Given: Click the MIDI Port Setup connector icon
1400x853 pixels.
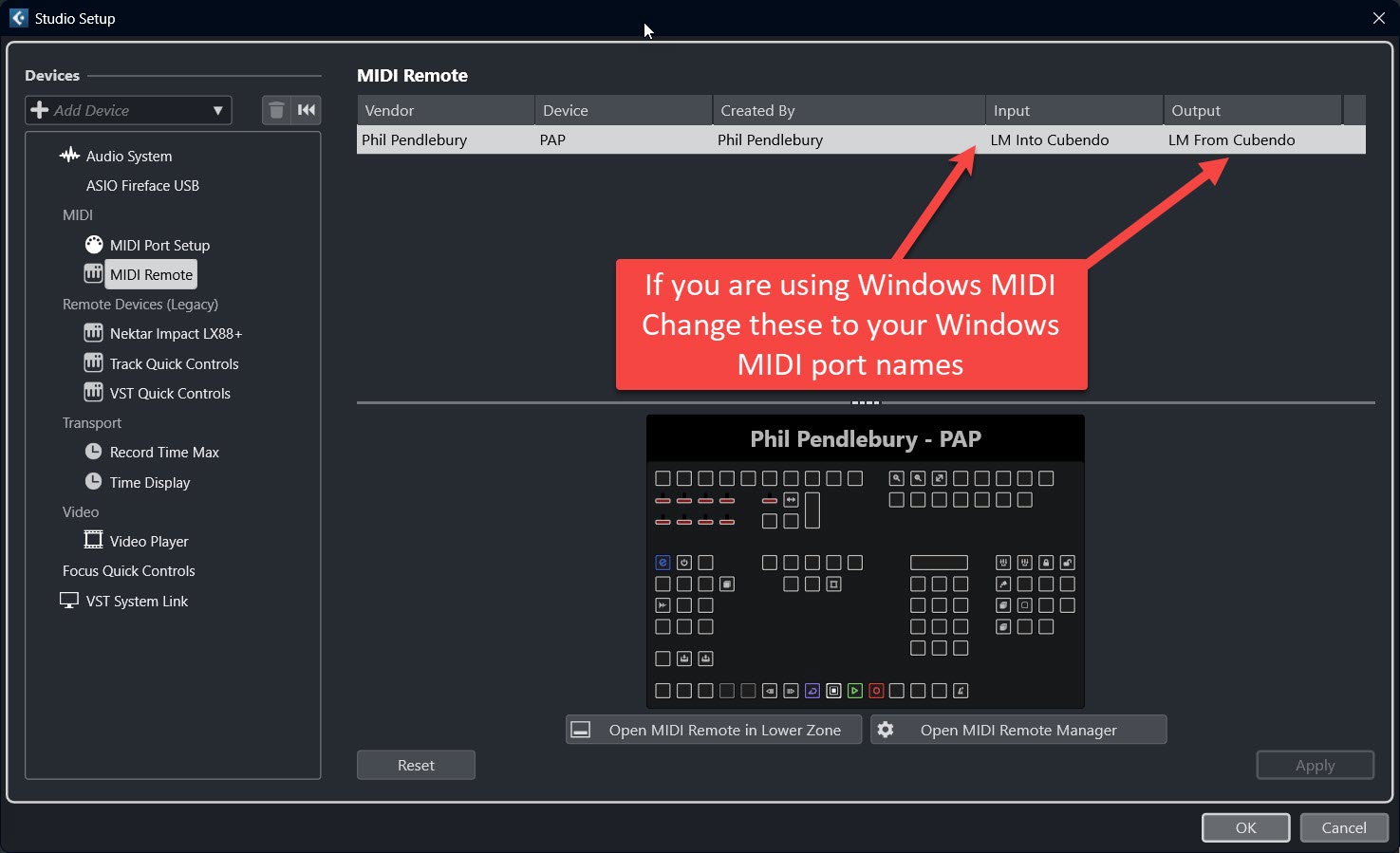Looking at the screenshot, I should pyautogui.click(x=94, y=244).
